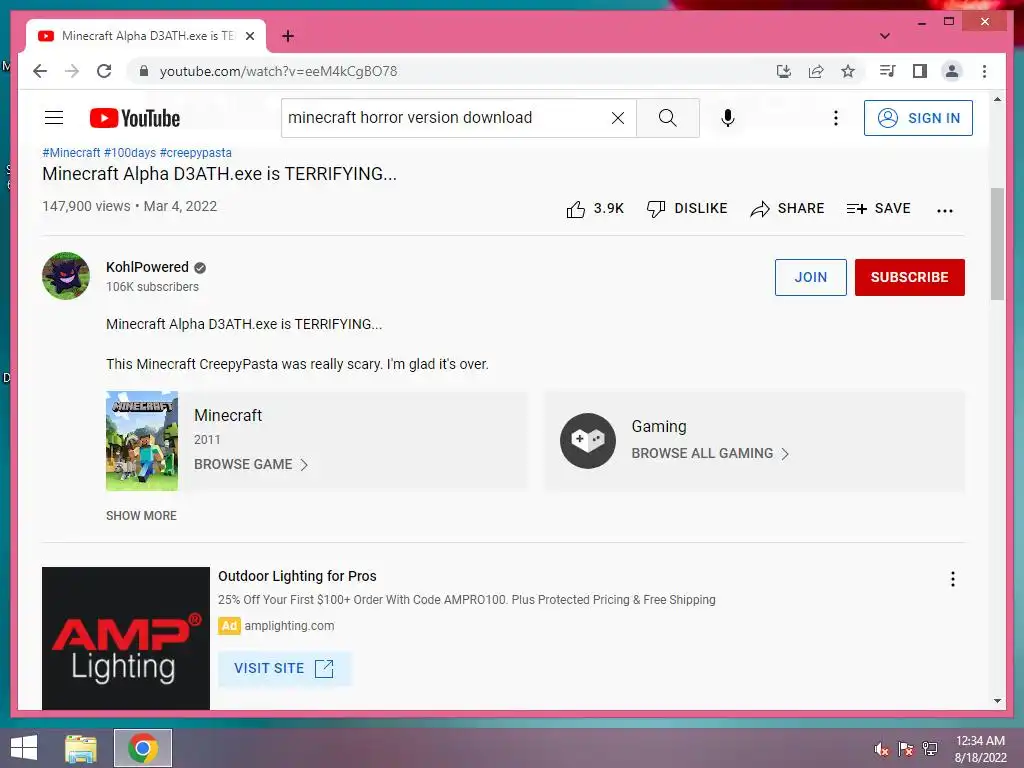Click scrollbar down arrow
The image size is (1024, 768).
click(997, 701)
